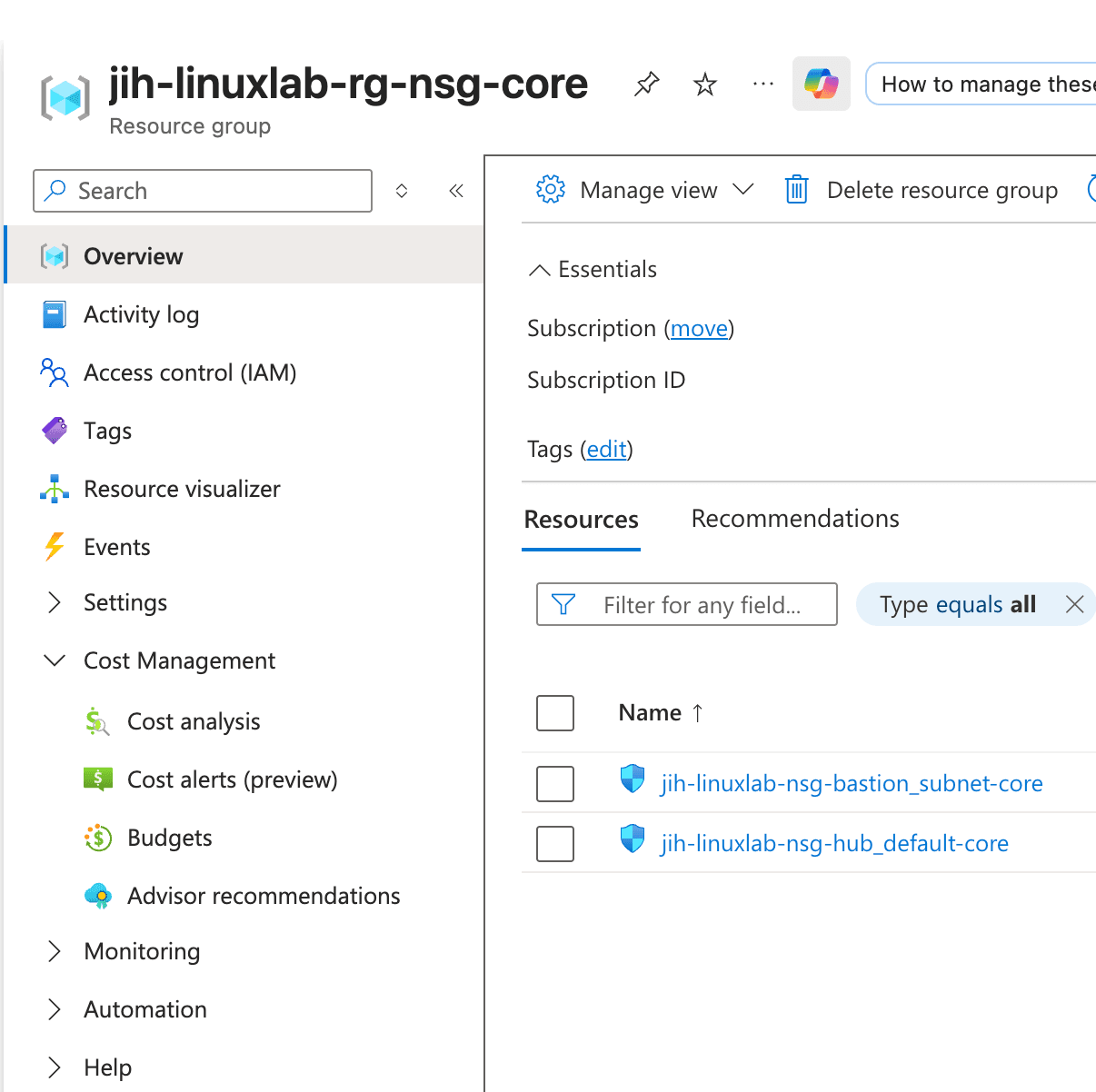The image size is (1096, 1092).
Task: Open Activity log from the sidebar
Action: [142, 314]
